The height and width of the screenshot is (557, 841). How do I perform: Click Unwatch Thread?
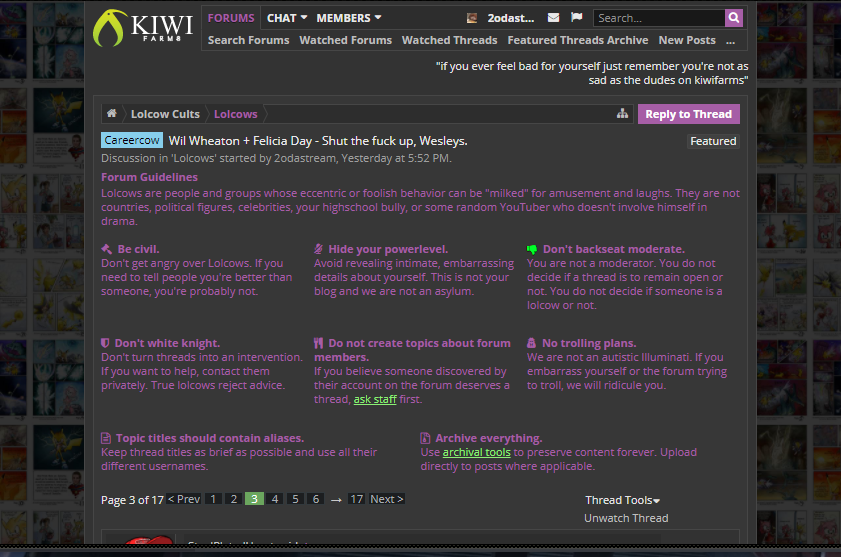626,518
